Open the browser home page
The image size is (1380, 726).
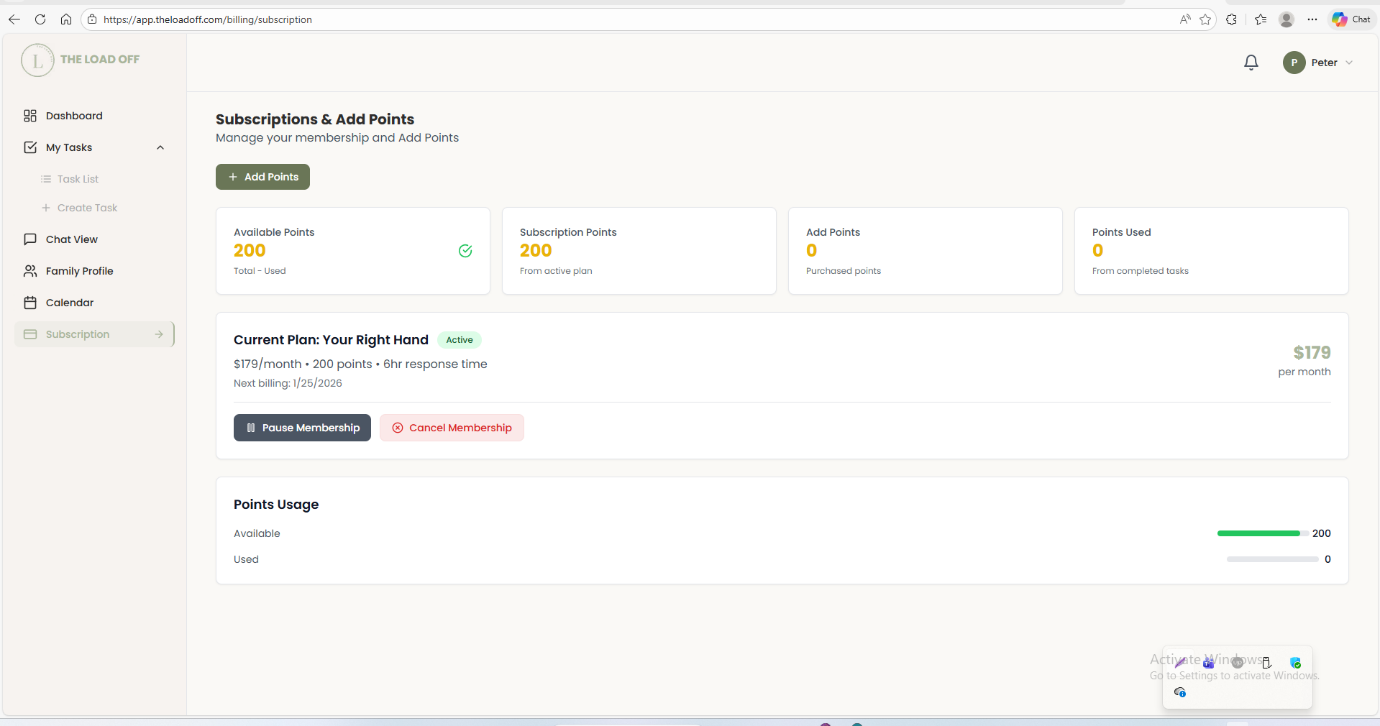click(x=66, y=19)
